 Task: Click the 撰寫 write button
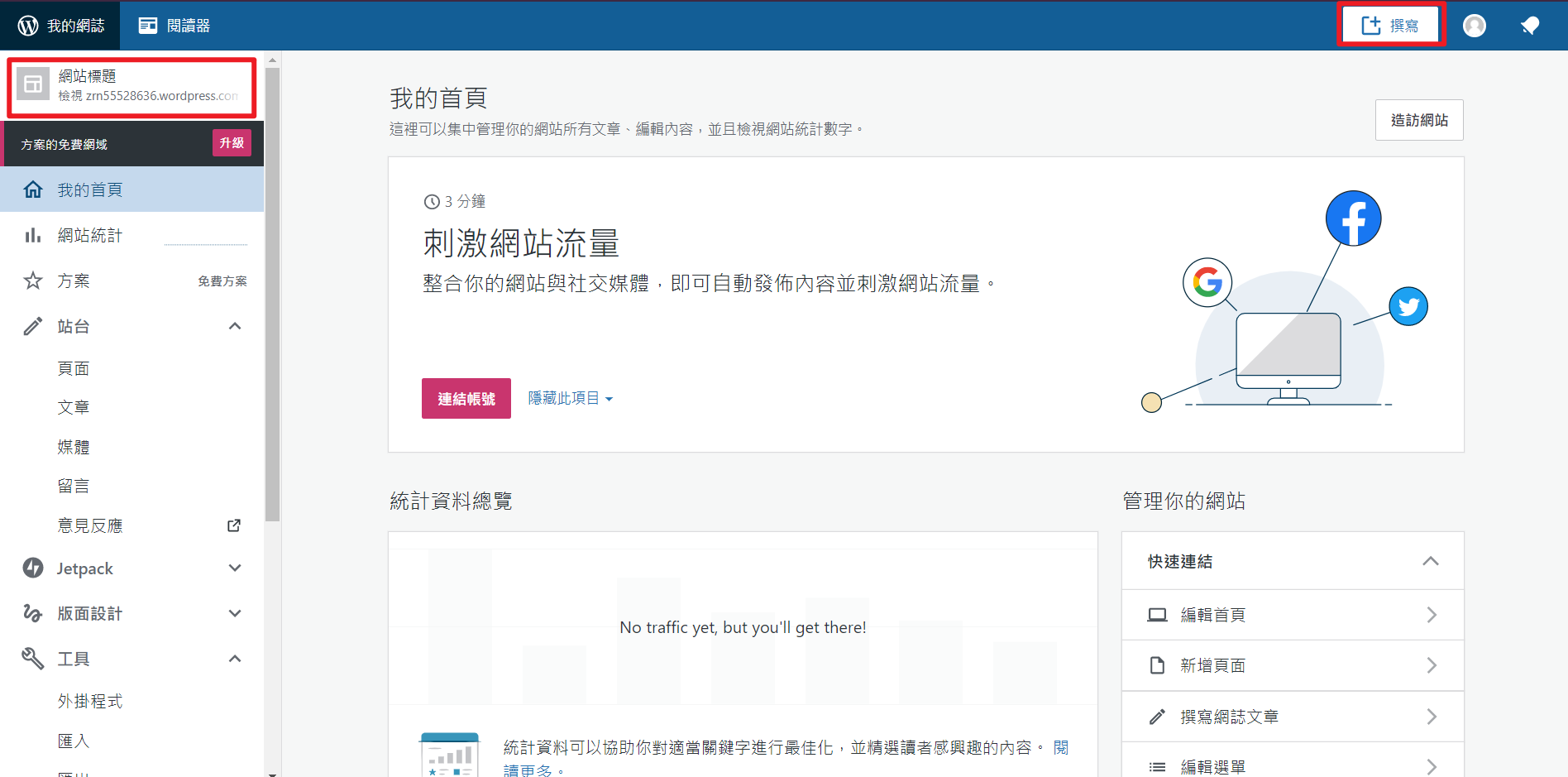coord(1390,26)
